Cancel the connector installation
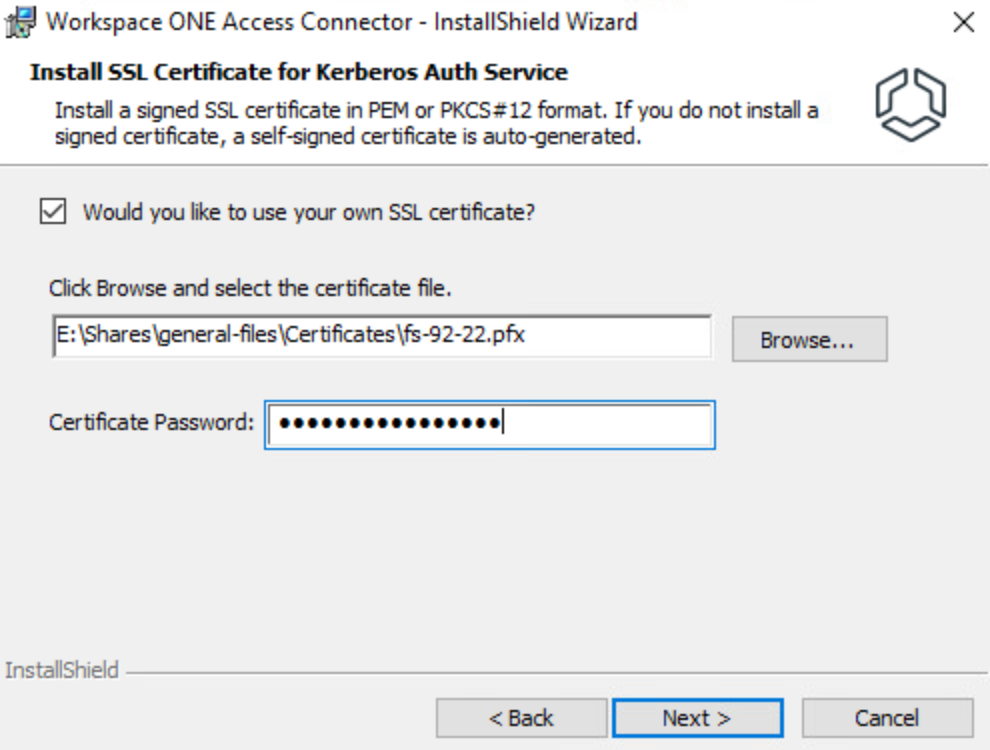The width and height of the screenshot is (990, 750). pyautogui.click(x=886, y=718)
